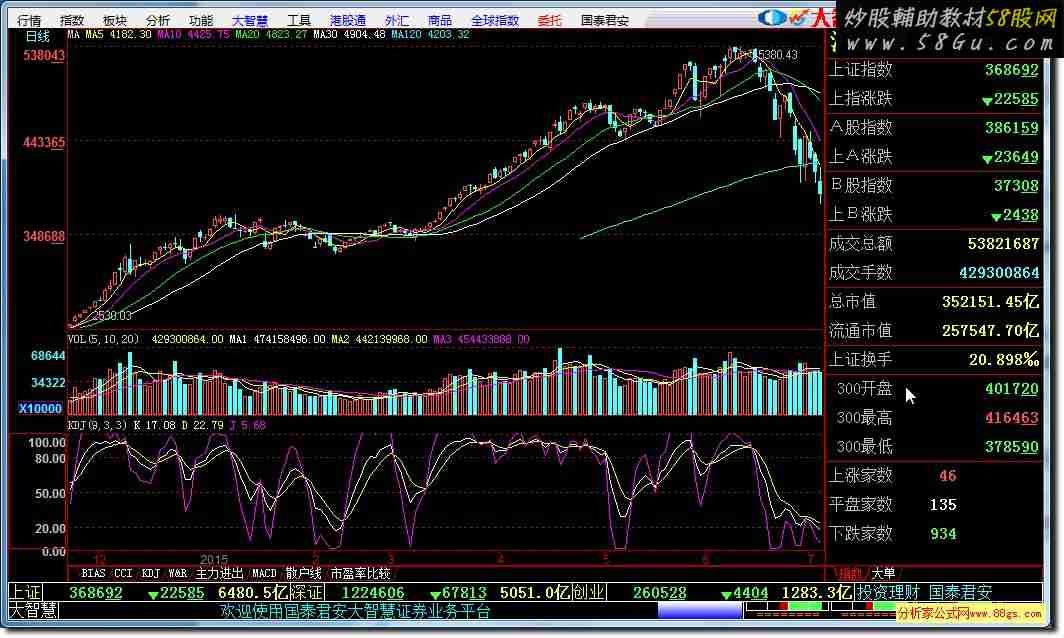
Task: Click the 成交总额 value 53821687
Action: coord(1003,243)
